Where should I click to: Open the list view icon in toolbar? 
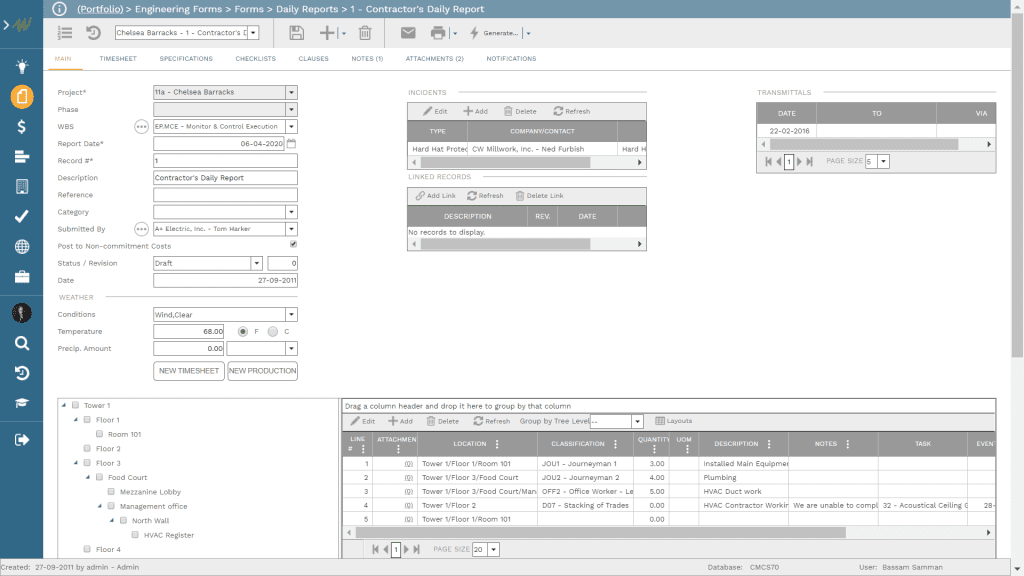(x=65, y=33)
